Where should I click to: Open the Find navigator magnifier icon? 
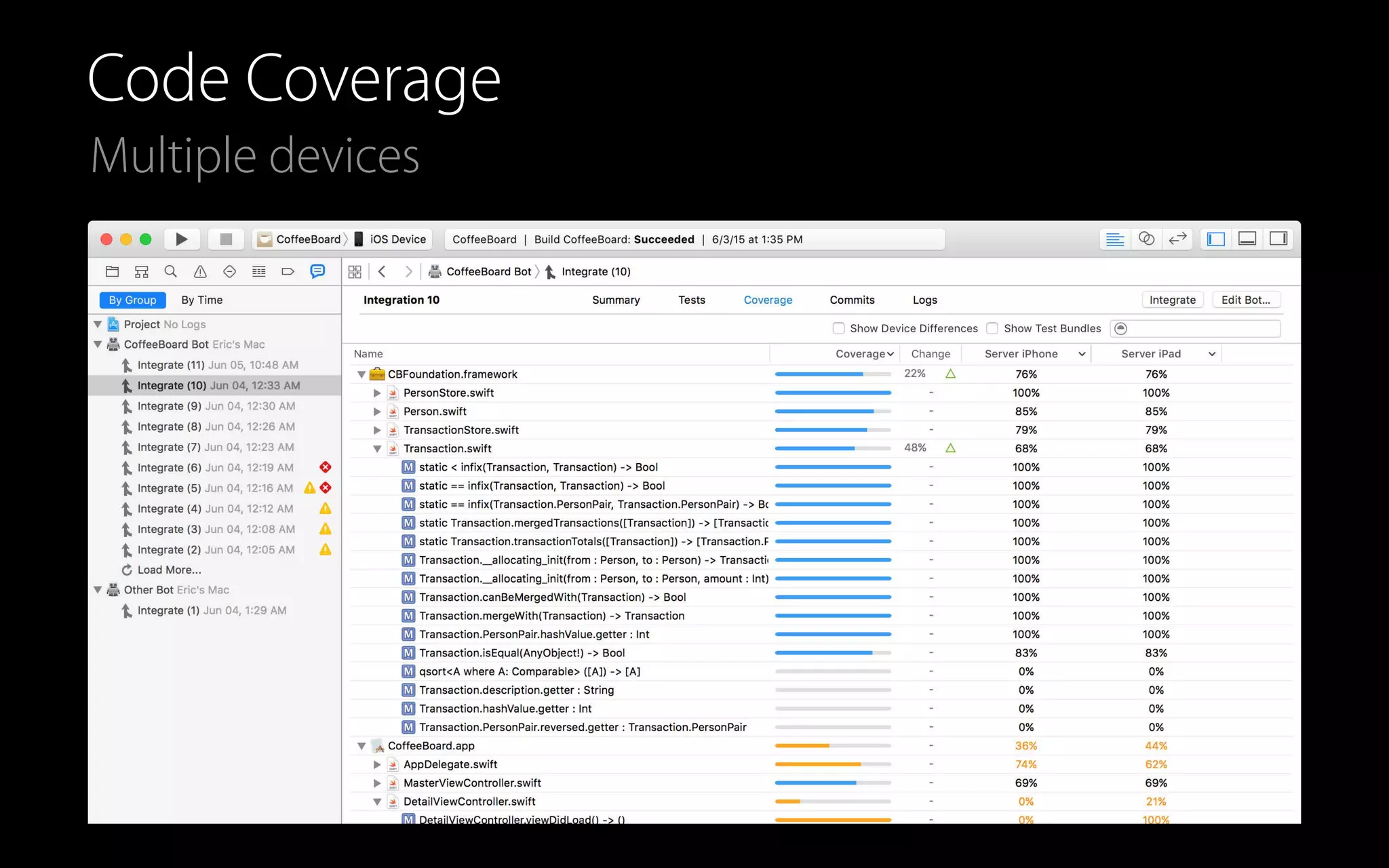(170, 271)
